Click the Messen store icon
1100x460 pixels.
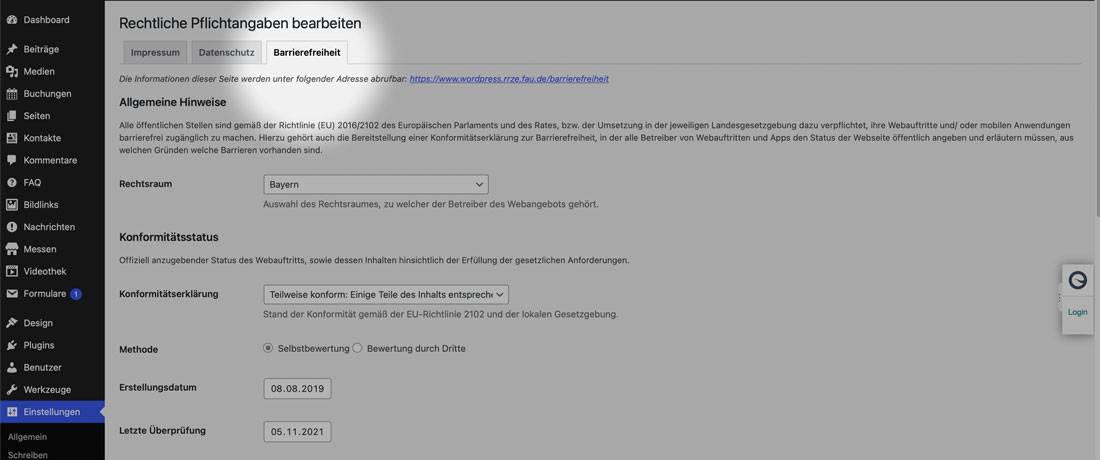12,249
